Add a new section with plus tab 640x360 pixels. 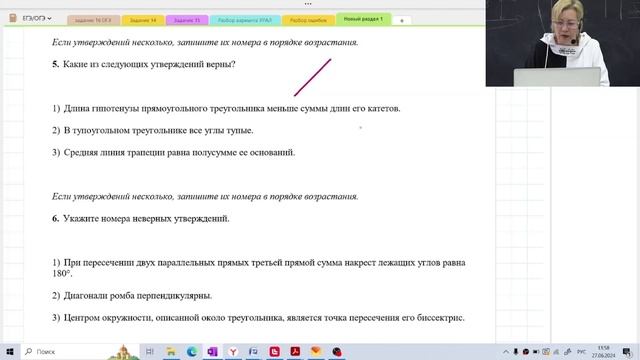point(402,20)
